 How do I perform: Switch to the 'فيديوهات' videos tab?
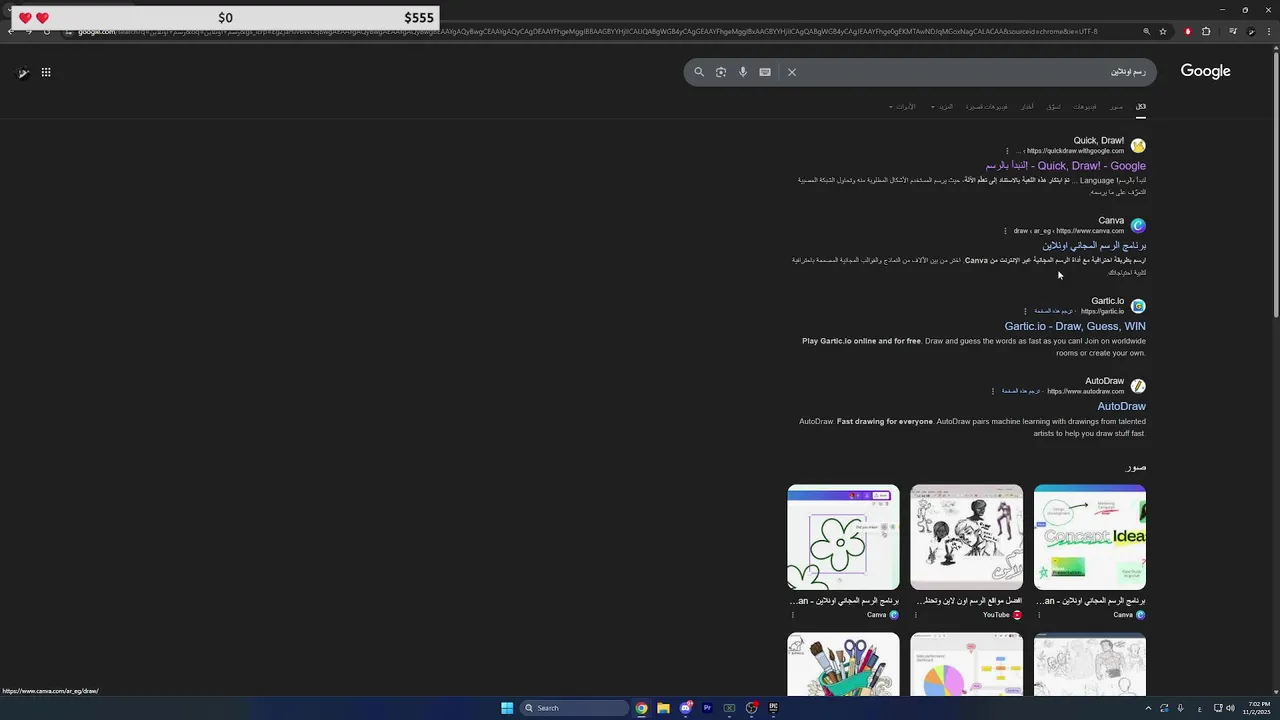[x=1085, y=106]
